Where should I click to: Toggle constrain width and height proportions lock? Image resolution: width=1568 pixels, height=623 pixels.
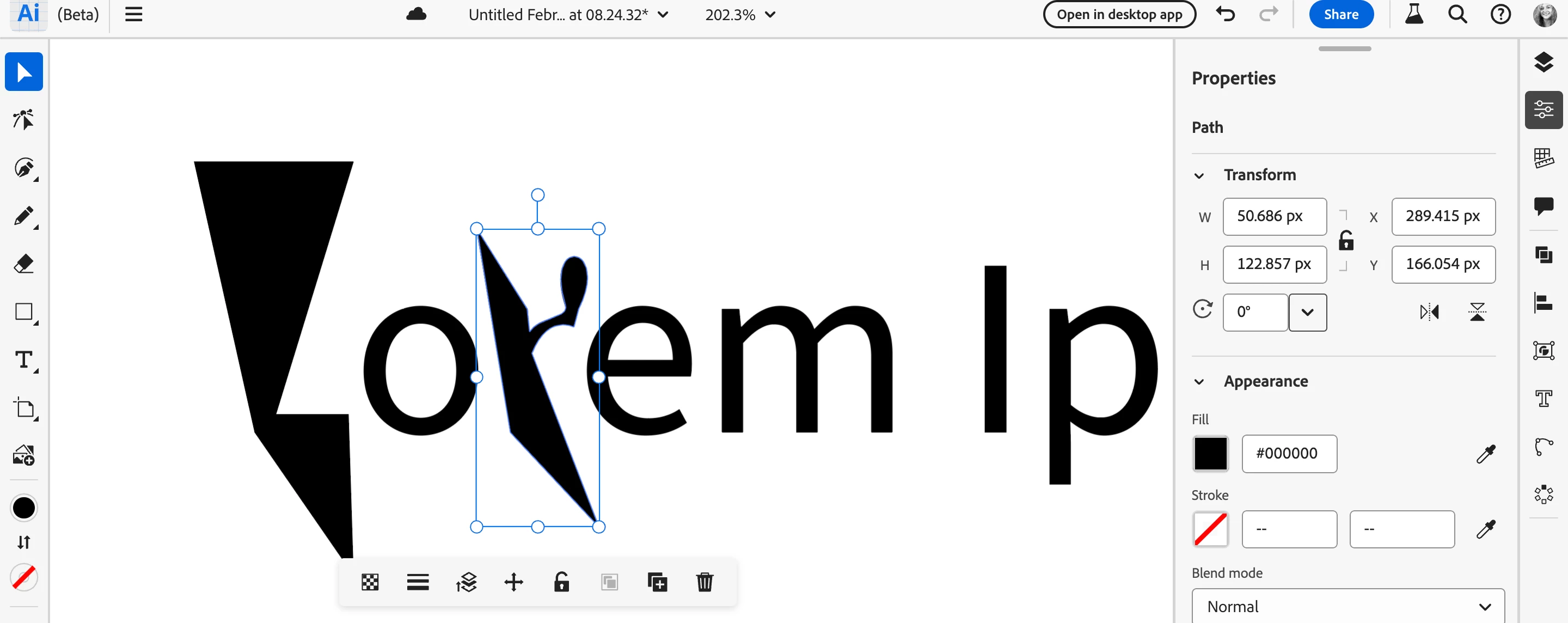(1346, 241)
